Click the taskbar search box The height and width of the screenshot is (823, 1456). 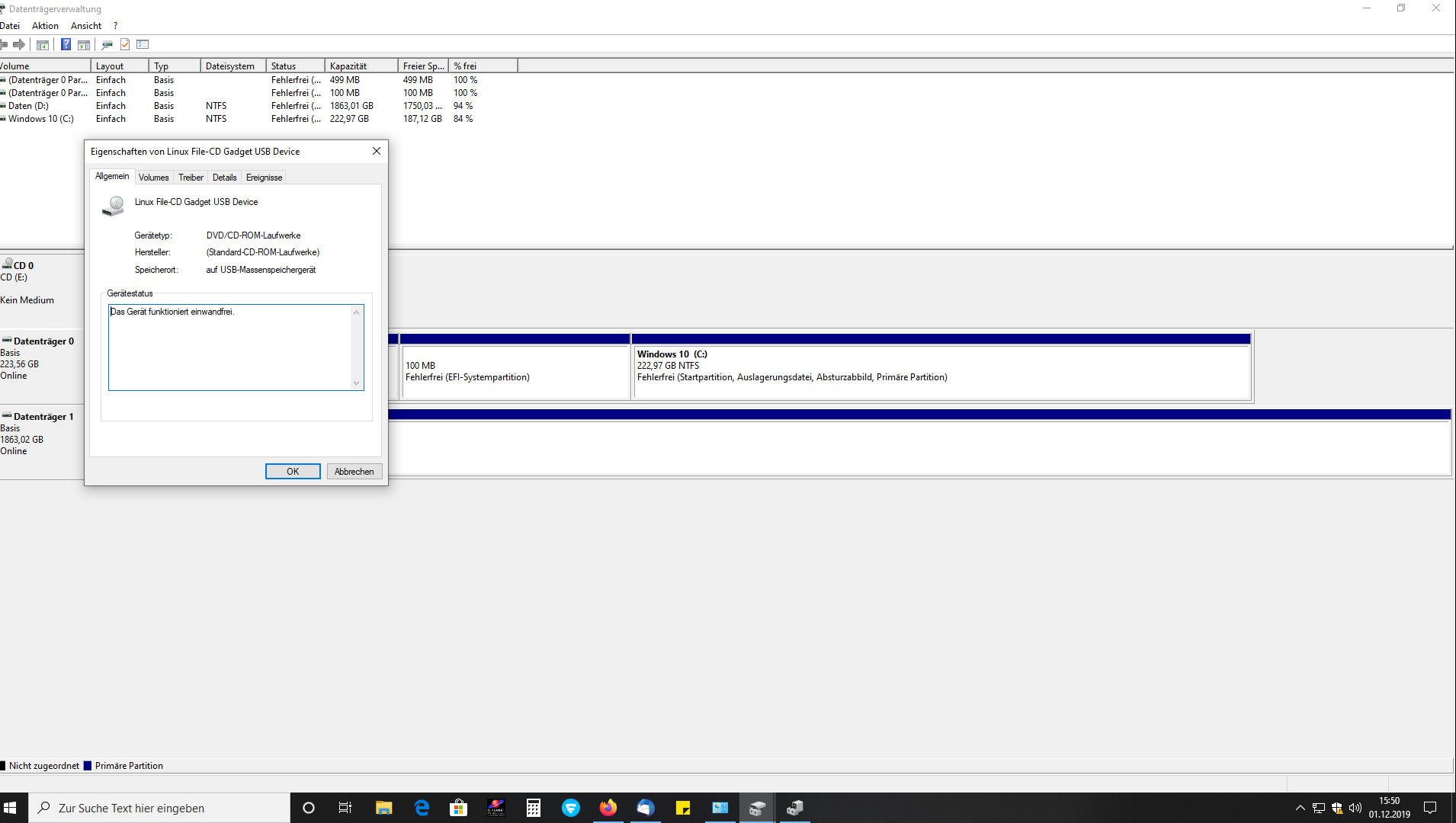(x=159, y=808)
